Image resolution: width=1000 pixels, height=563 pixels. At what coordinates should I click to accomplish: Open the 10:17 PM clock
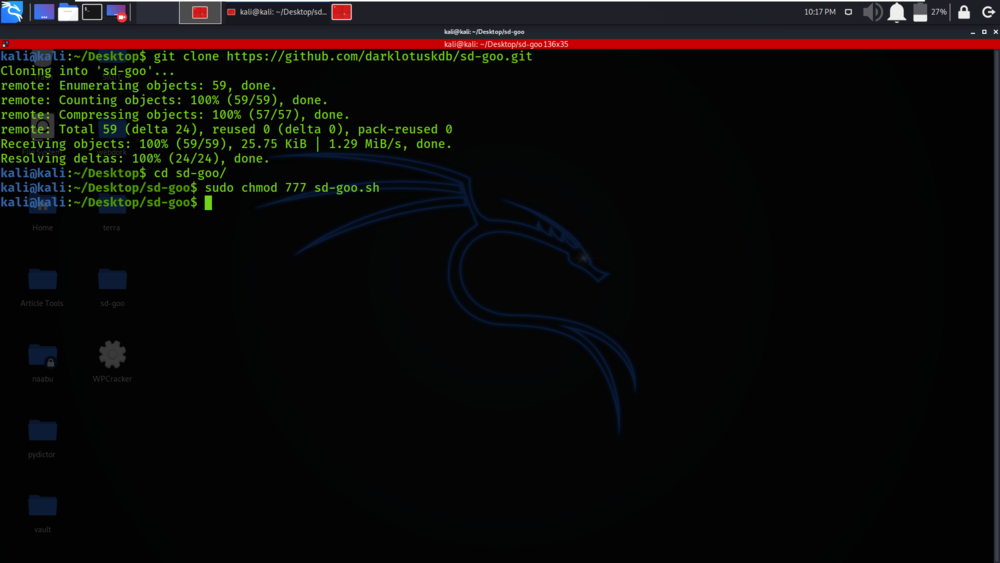(x=820, y=12)
